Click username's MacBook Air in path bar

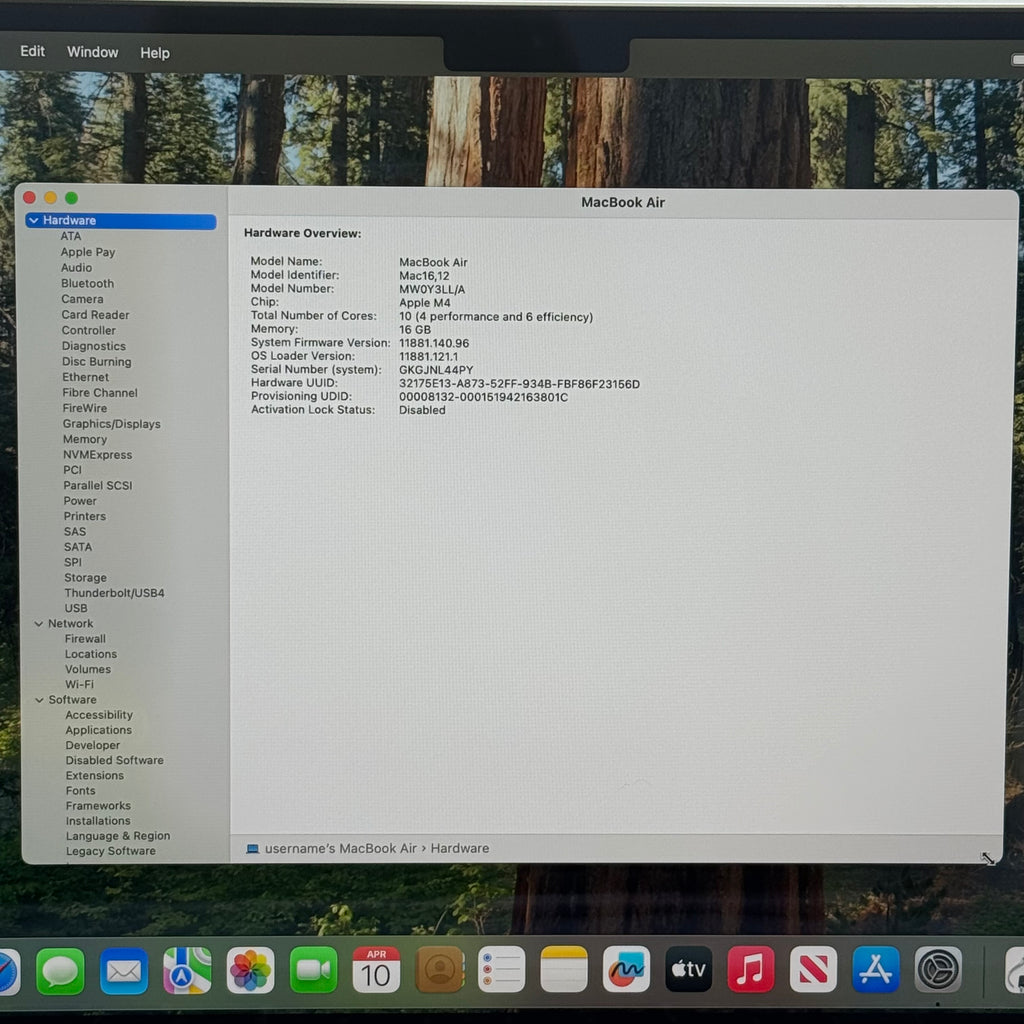pyautogui.click(x=340, y=848)
